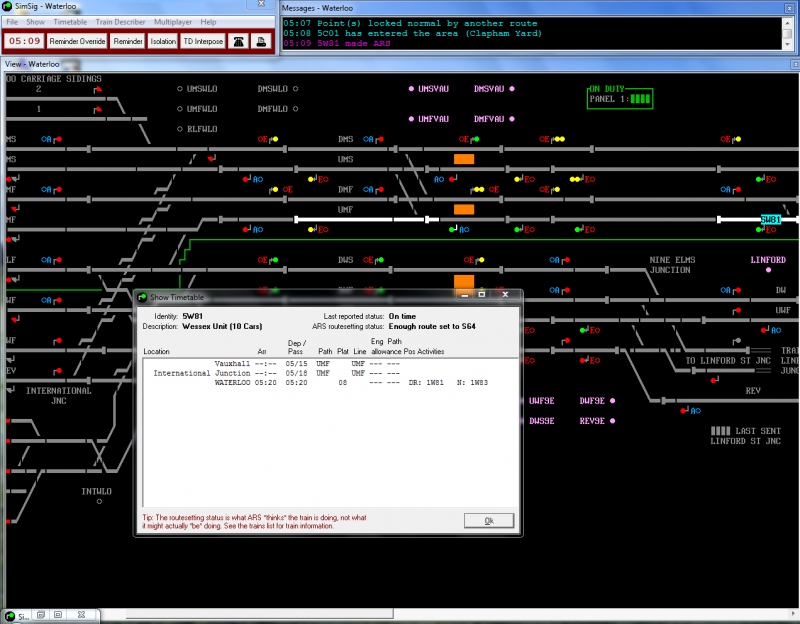This screenshot has height=624, width=800.
Task: Click the RLFWLO indicator circle
Action: [x=180, y=129]
